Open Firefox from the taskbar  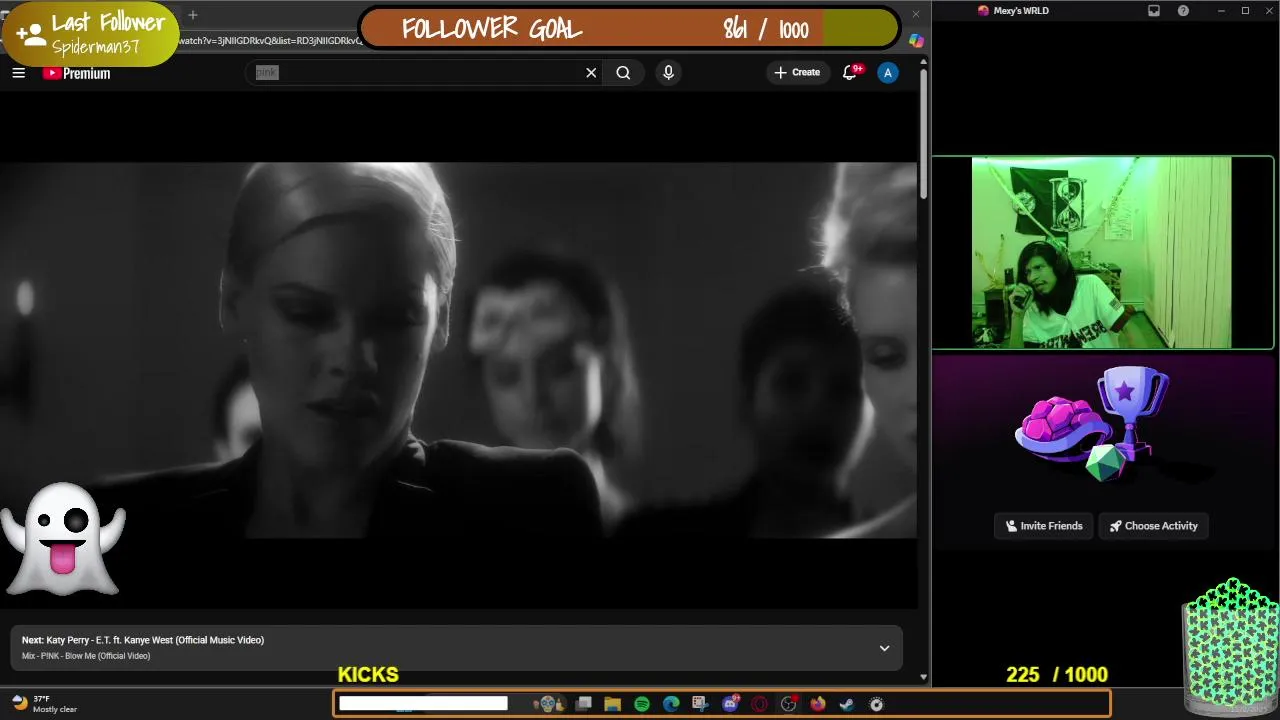click(x=818, y=704)
